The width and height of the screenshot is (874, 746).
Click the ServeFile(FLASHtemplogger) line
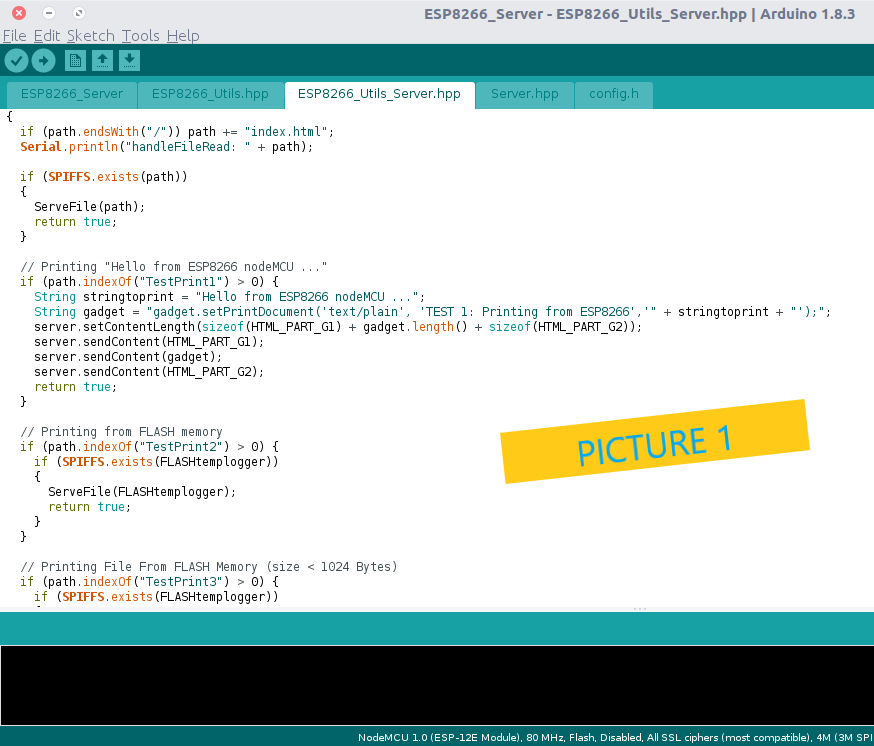[x=142, y=492]
